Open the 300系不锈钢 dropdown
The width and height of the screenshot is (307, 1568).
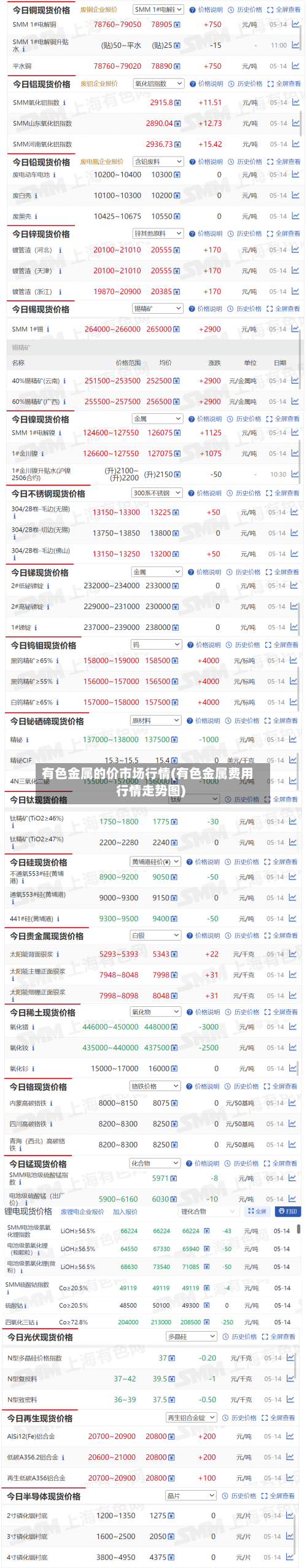coord(157,493)
